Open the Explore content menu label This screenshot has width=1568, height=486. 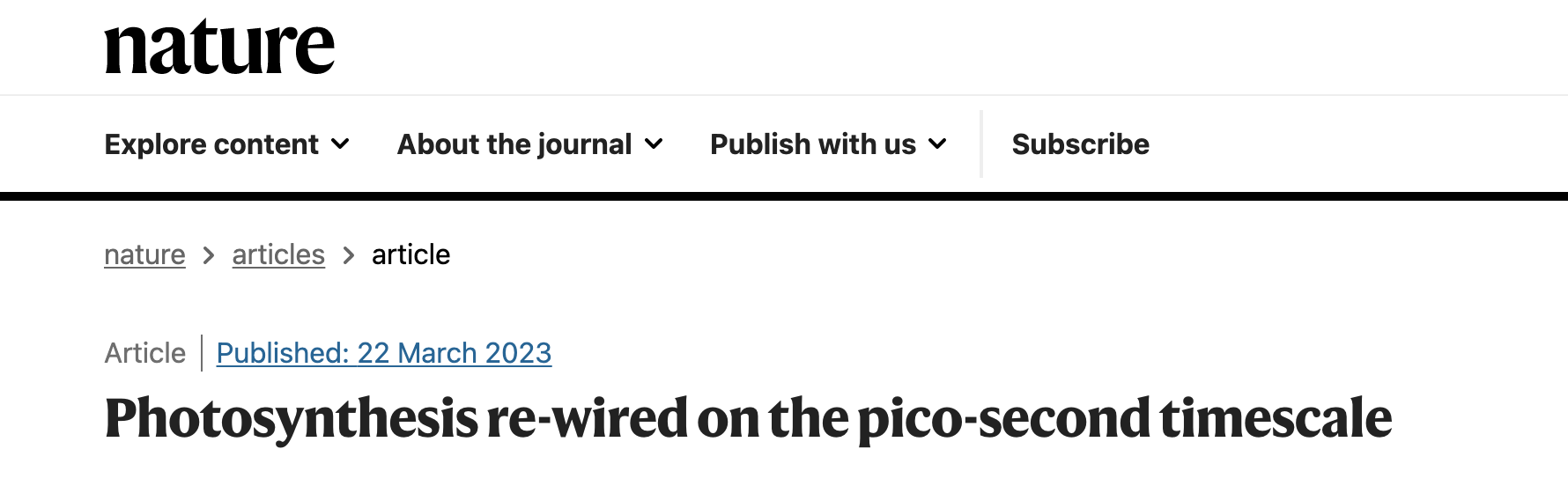coord(211,144)
